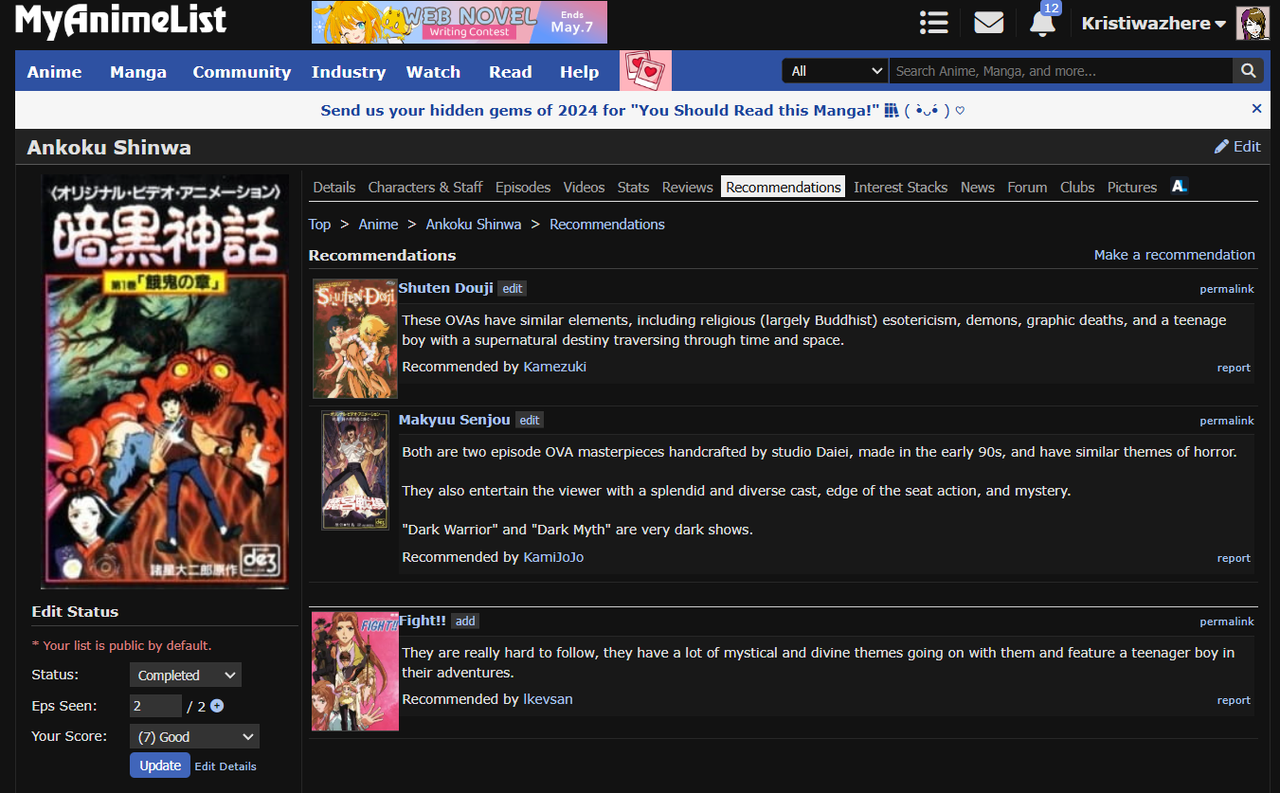Open the Watch menu
The width and height of the screenshot is (1280, 793).
pyautogui.click(x=433, y=72)
